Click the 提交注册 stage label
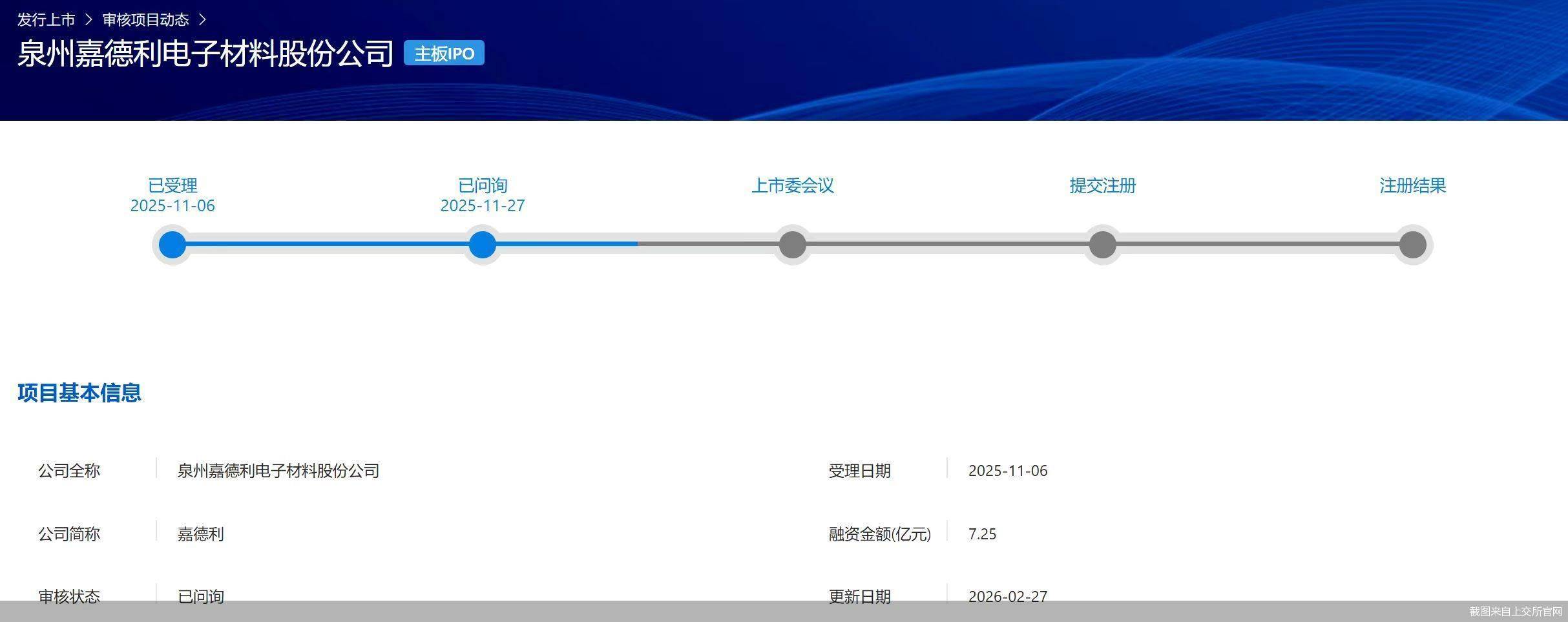This screenshot has width=1568, height=622. (1102, 186)
